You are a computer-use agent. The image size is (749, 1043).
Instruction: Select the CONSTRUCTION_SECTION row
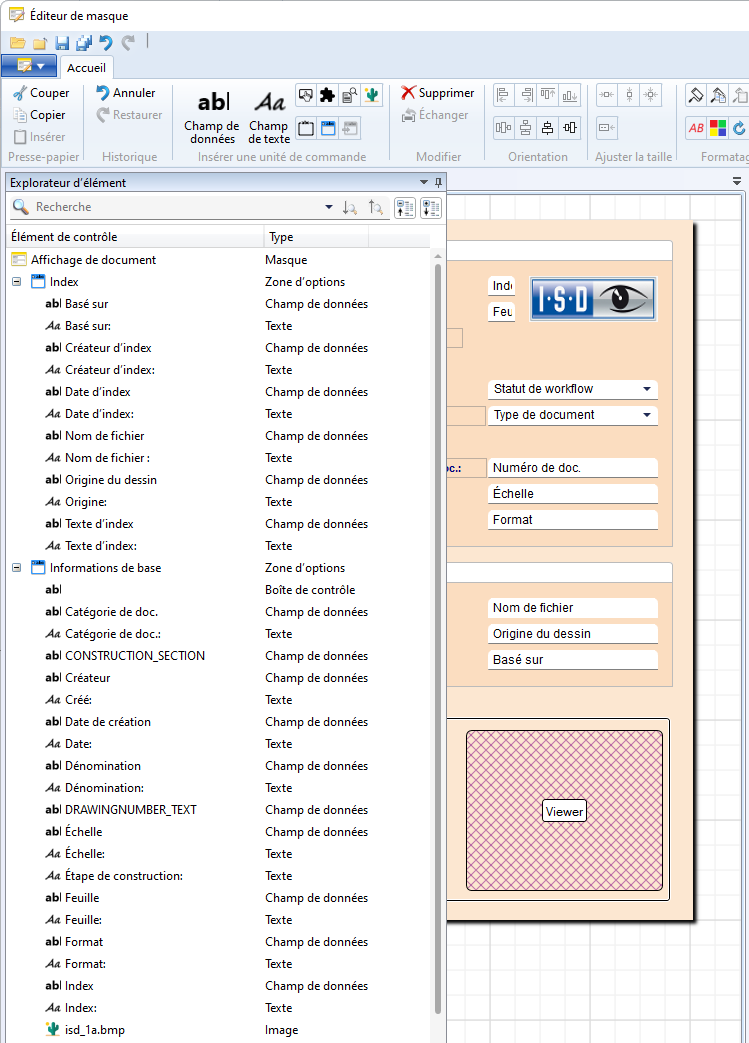pos(218,656)
